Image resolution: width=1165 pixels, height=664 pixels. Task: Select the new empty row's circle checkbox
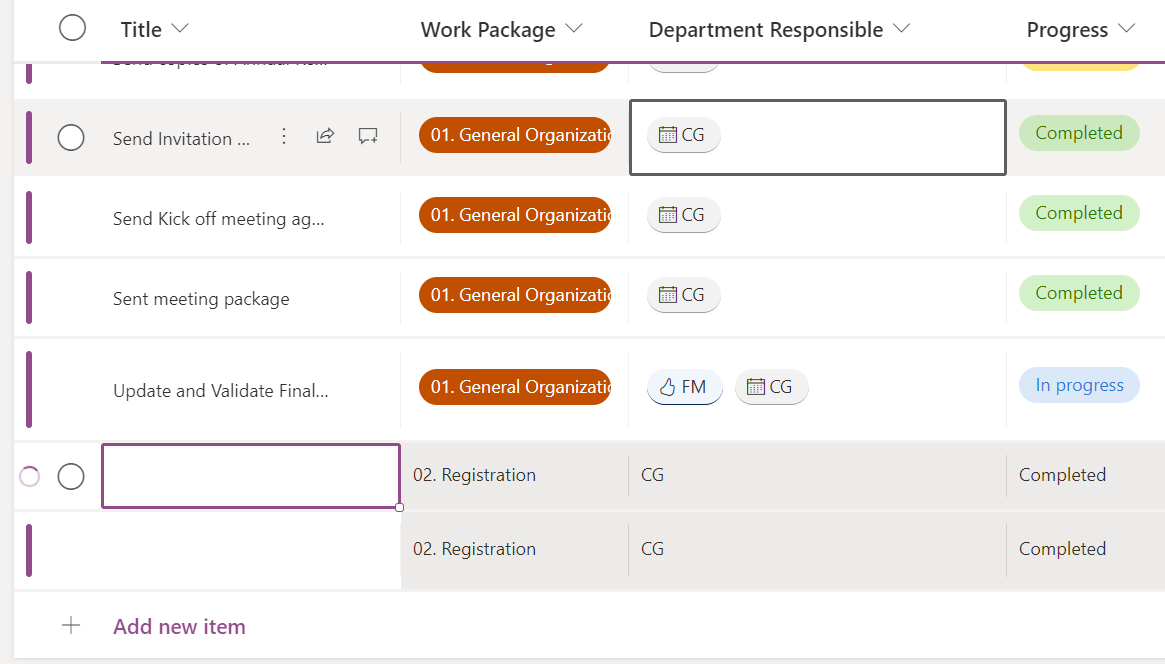tap(71, 477)
